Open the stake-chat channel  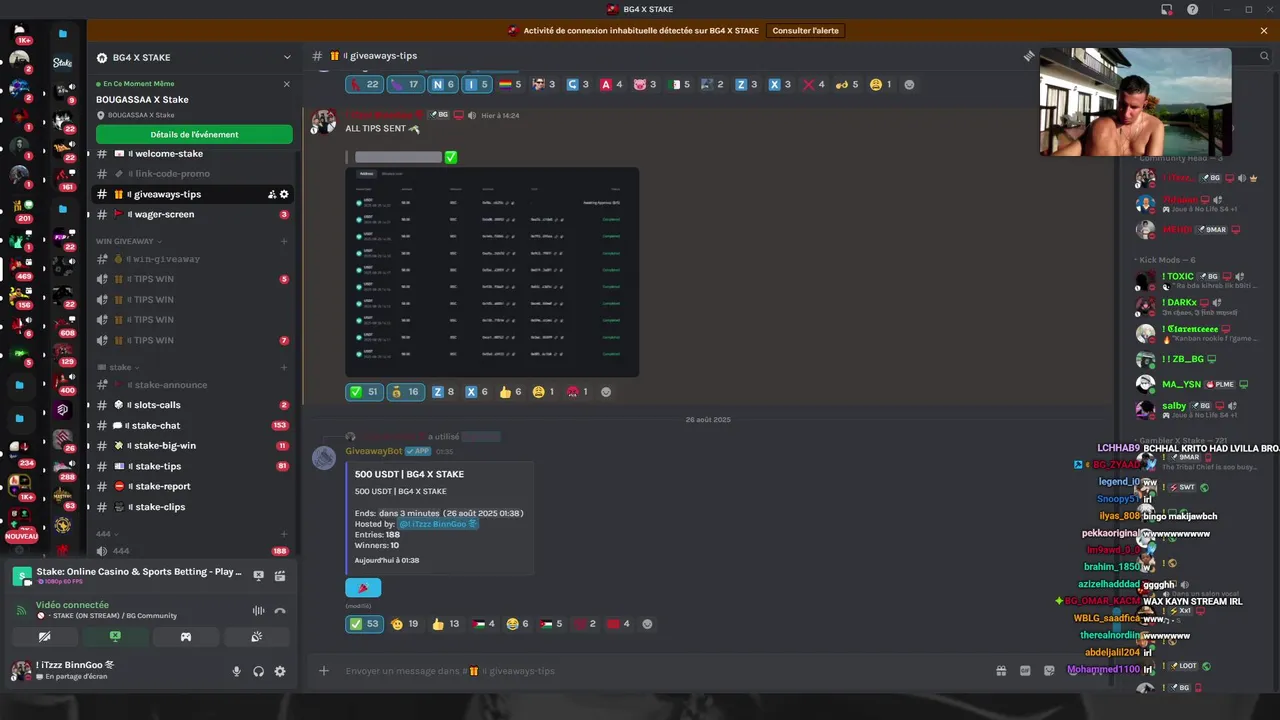point(194,425)
